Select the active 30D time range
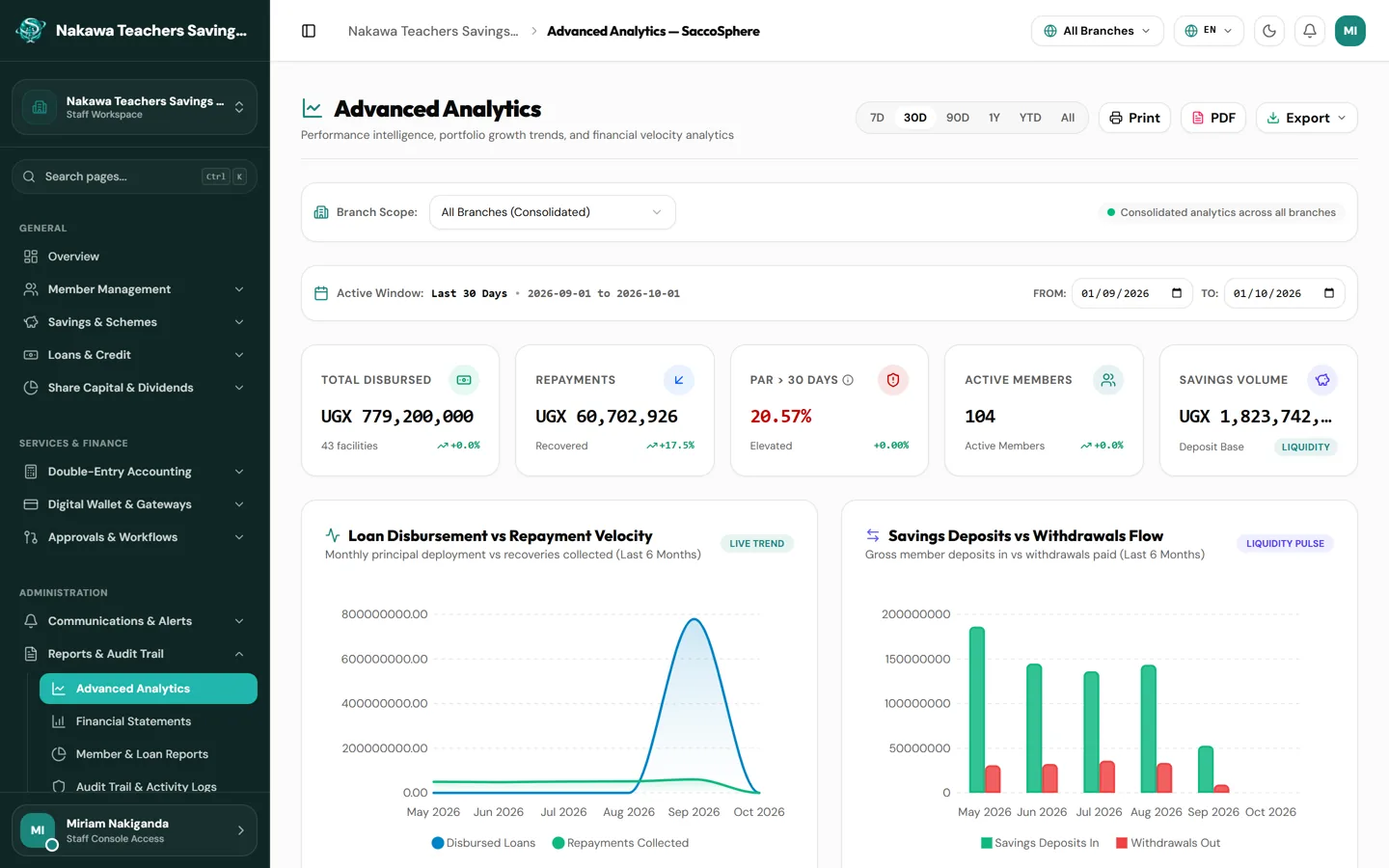Screen dimensions: 1389x868 coord(915,118)
